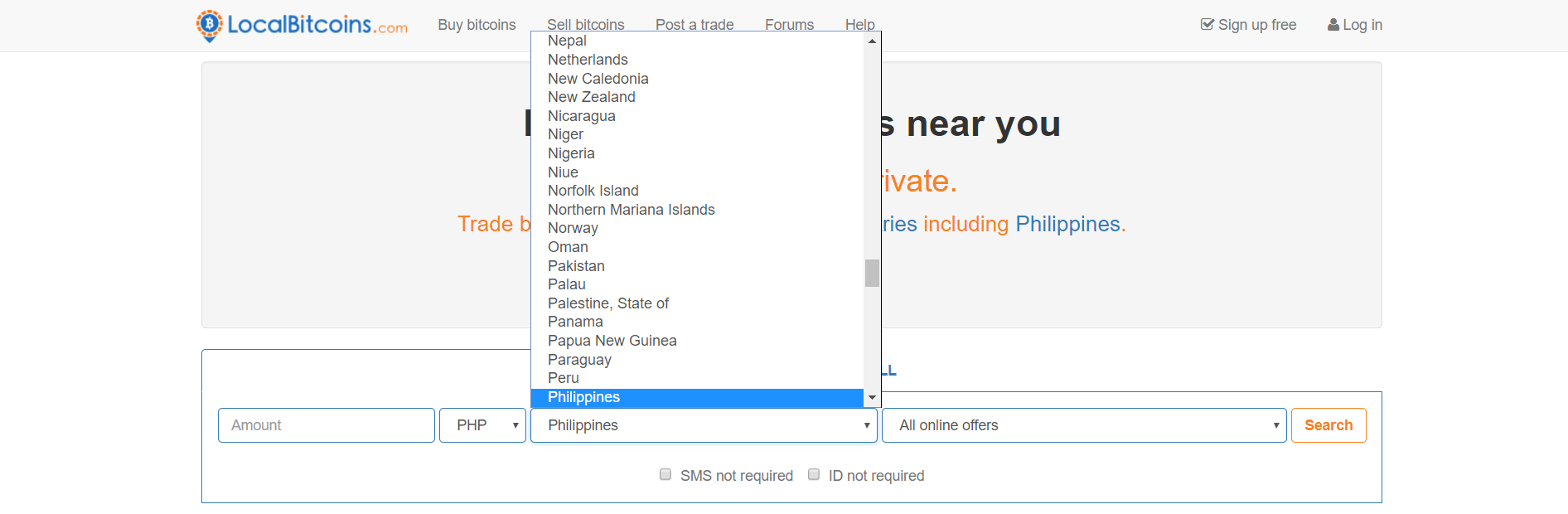
Task: Open the PHP currency dropdown
Action: click(x=482, y=425)
